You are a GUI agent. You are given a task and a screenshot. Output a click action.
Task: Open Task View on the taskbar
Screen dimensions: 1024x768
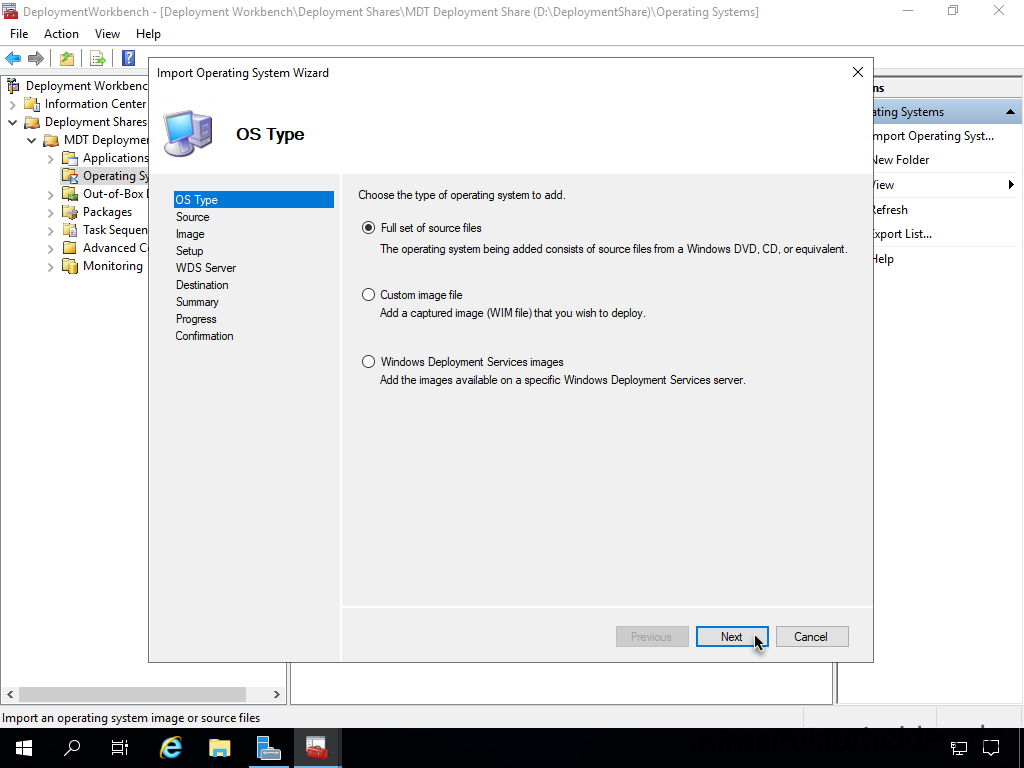click(120, 748)
